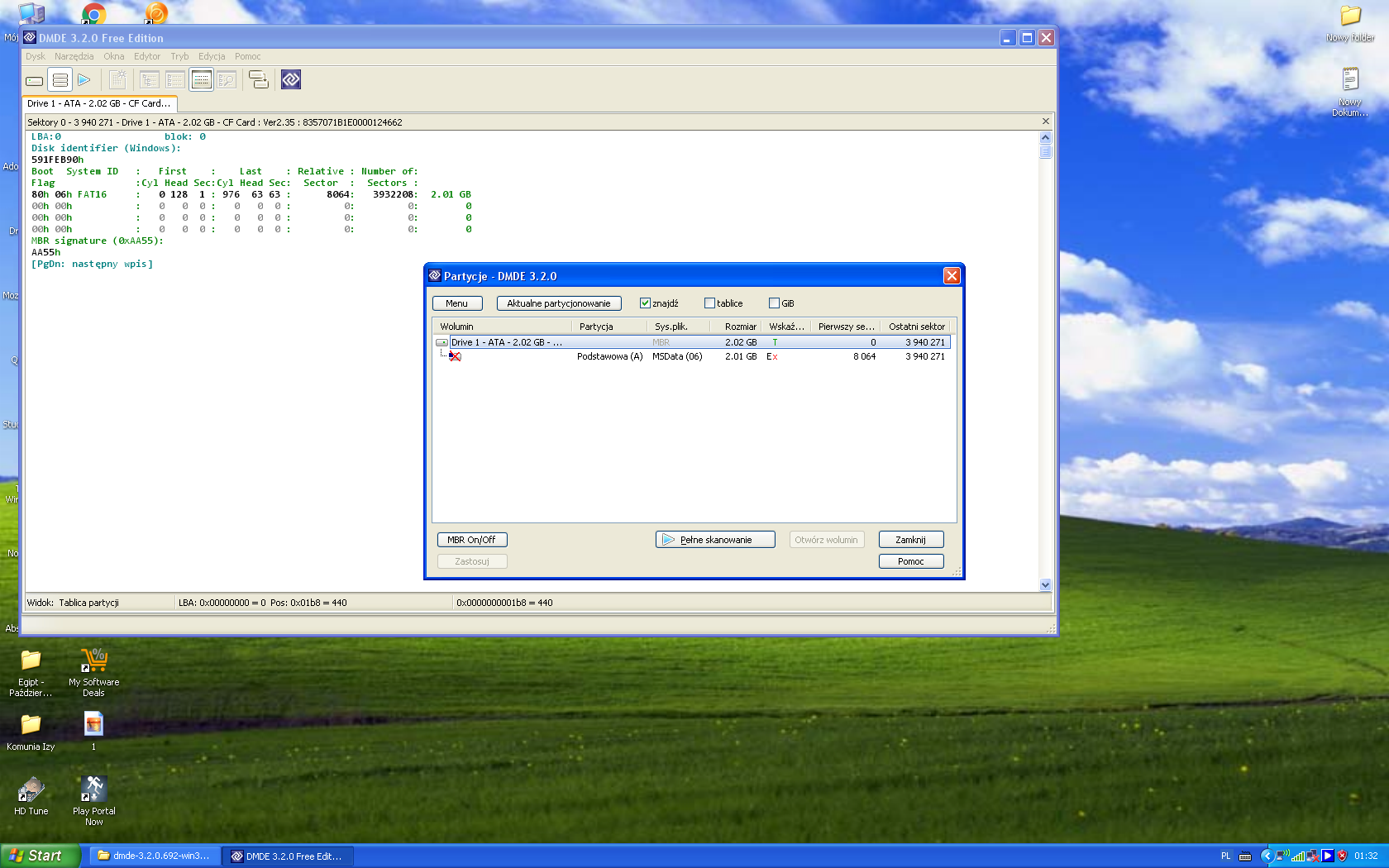Click the MBR On/Off button
Screen dimensions: 1389x868
tap(471, 540)
